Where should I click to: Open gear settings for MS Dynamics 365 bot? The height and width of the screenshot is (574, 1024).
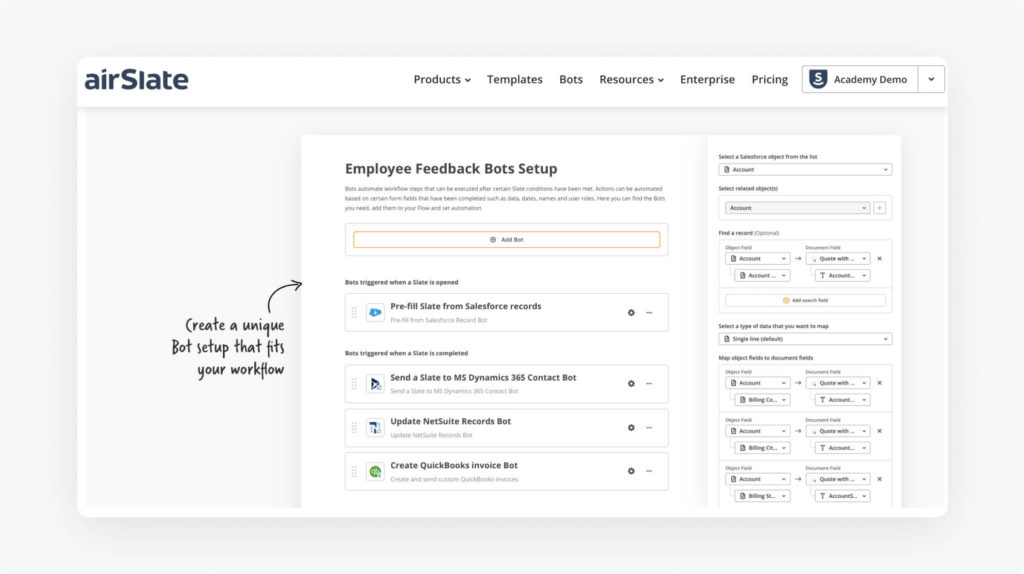point(631,383)
